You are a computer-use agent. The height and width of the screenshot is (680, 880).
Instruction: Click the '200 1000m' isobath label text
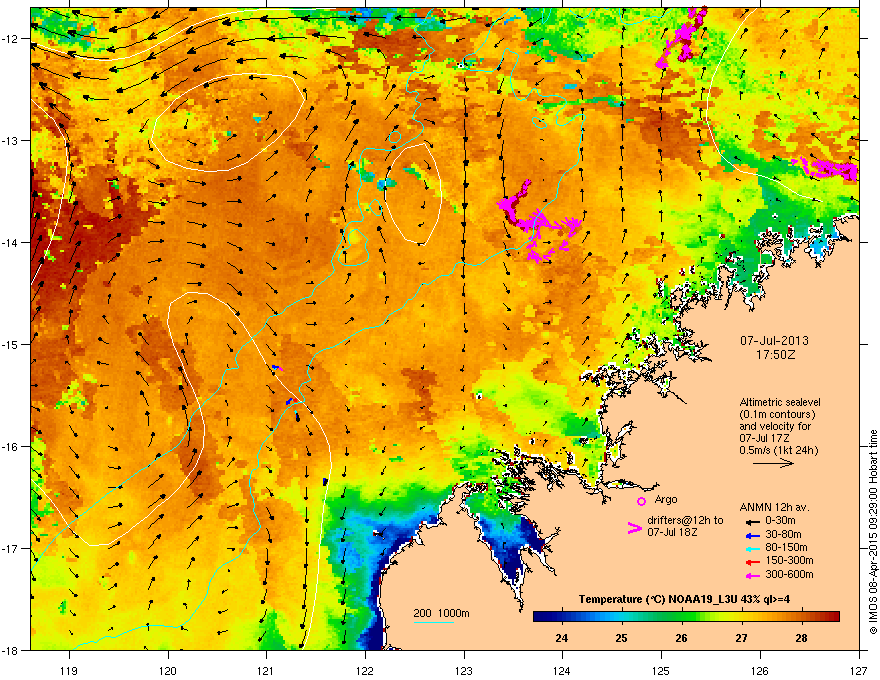(441, 613)
